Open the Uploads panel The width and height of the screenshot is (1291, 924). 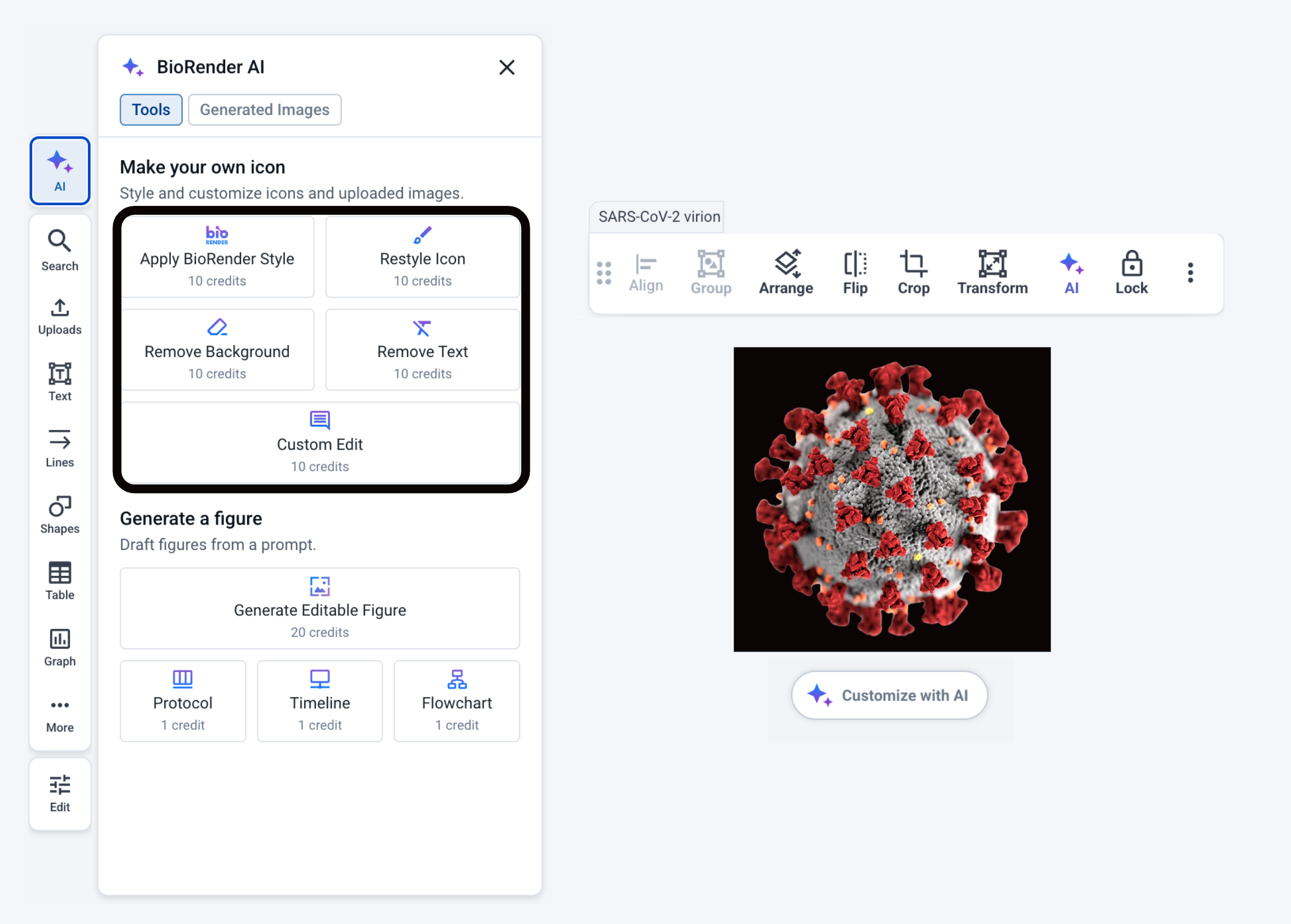coord(60,317)
